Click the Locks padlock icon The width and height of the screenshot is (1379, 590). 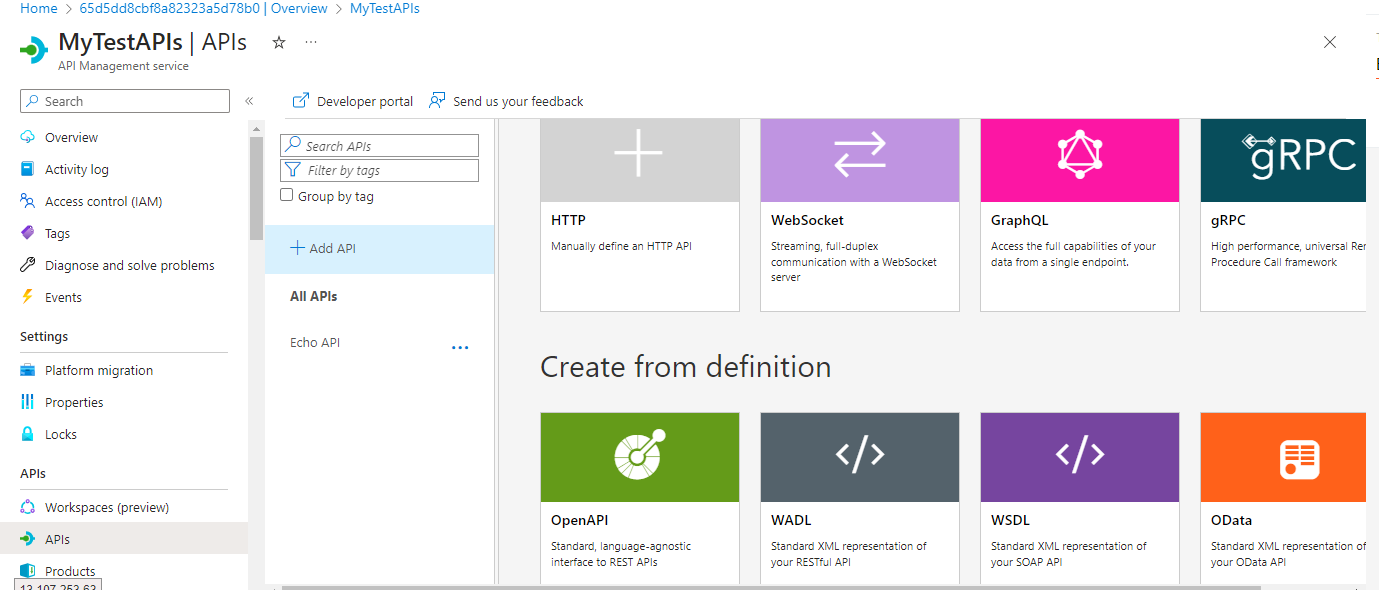28,434
